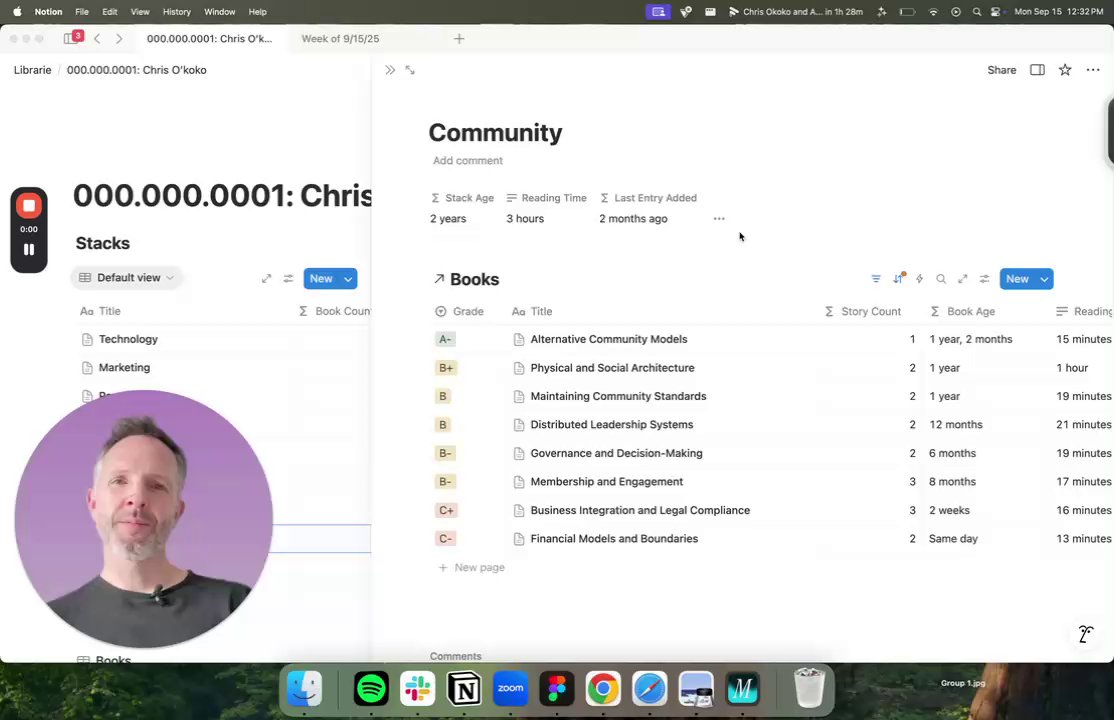Click the A- grade tag
The height and width of the screenshot is (720, 1114).
[x=445, y=339]
